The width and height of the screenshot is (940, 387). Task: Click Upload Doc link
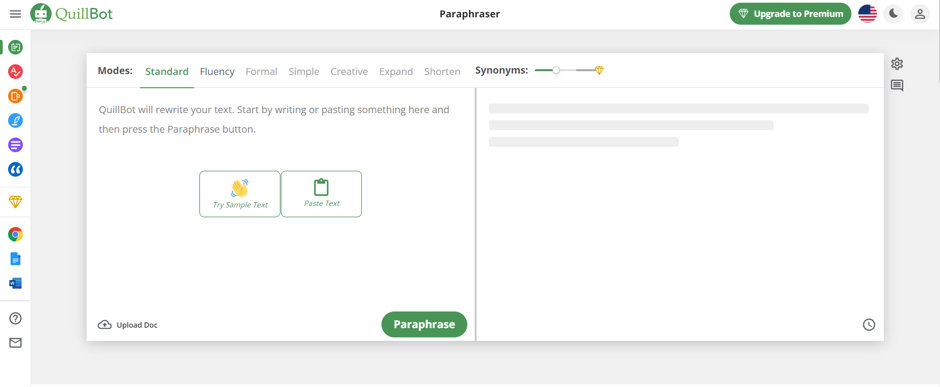128,325
